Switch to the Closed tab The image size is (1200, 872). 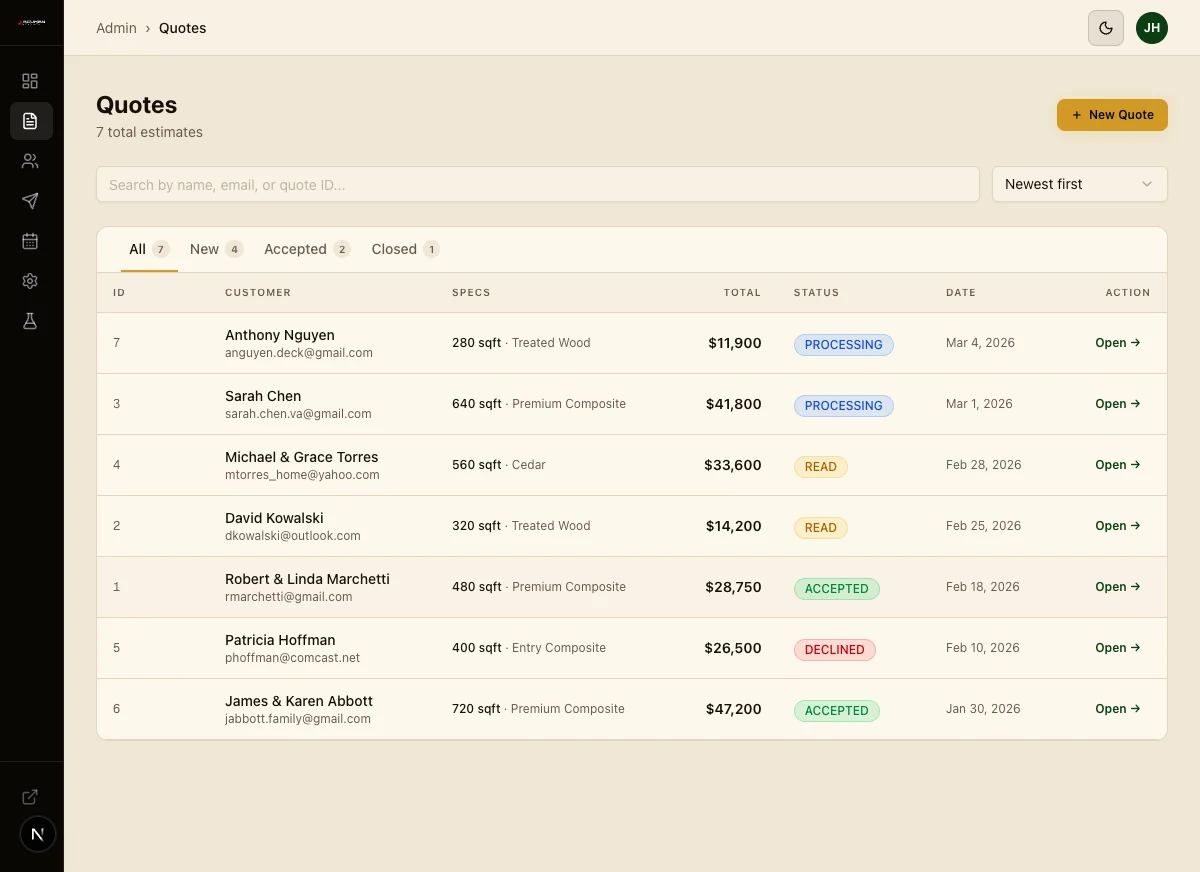tap(405, 249)
